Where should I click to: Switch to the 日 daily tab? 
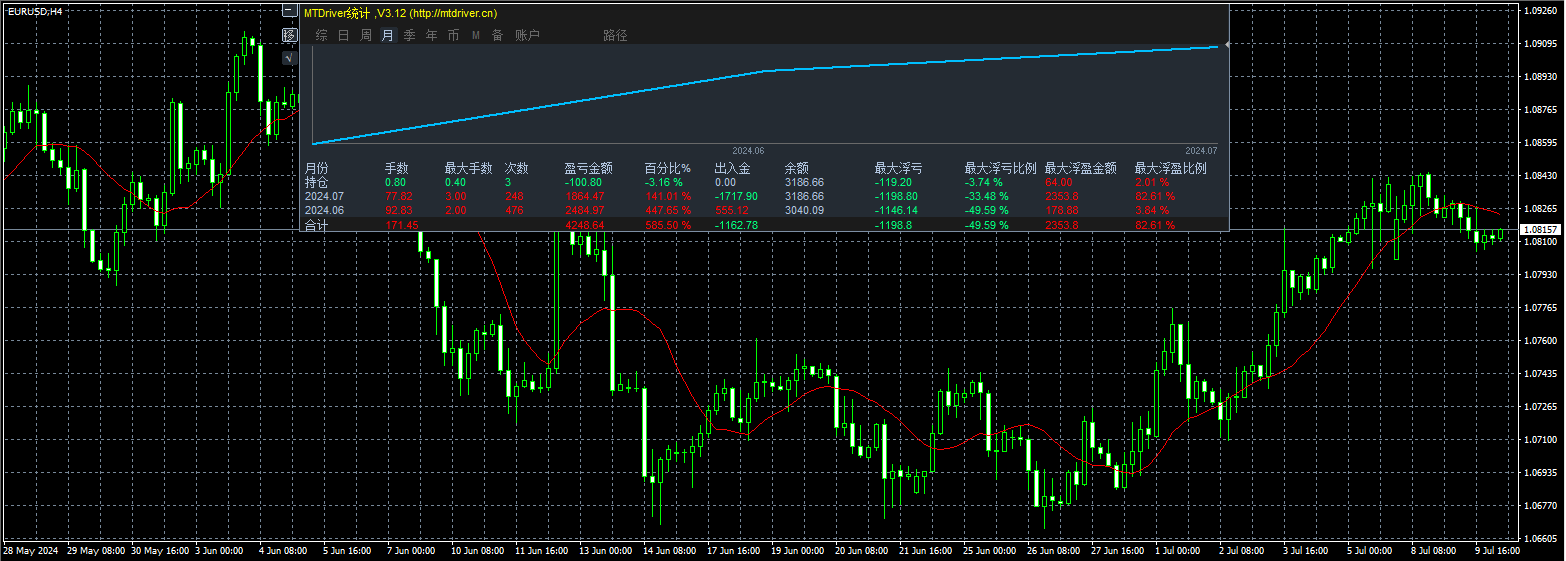343,35
